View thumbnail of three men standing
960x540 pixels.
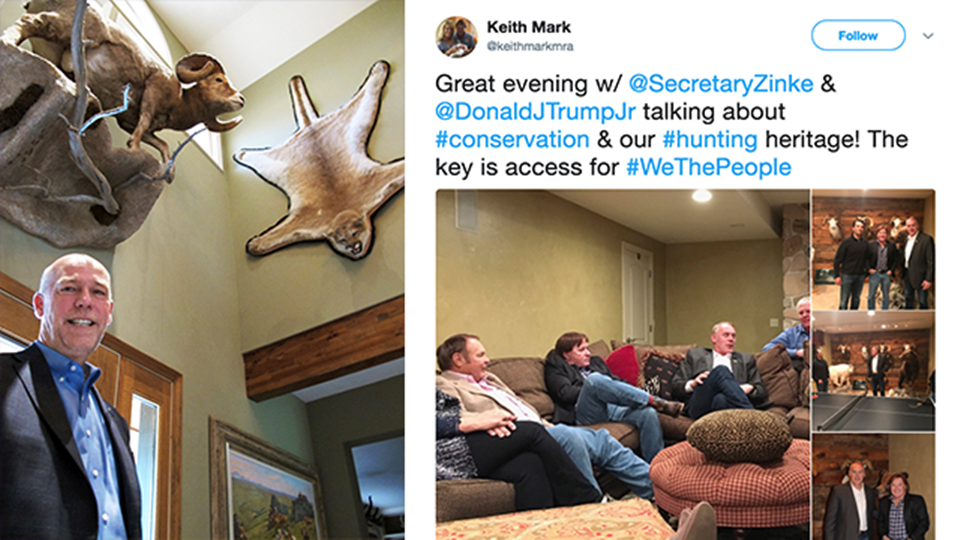873,249
